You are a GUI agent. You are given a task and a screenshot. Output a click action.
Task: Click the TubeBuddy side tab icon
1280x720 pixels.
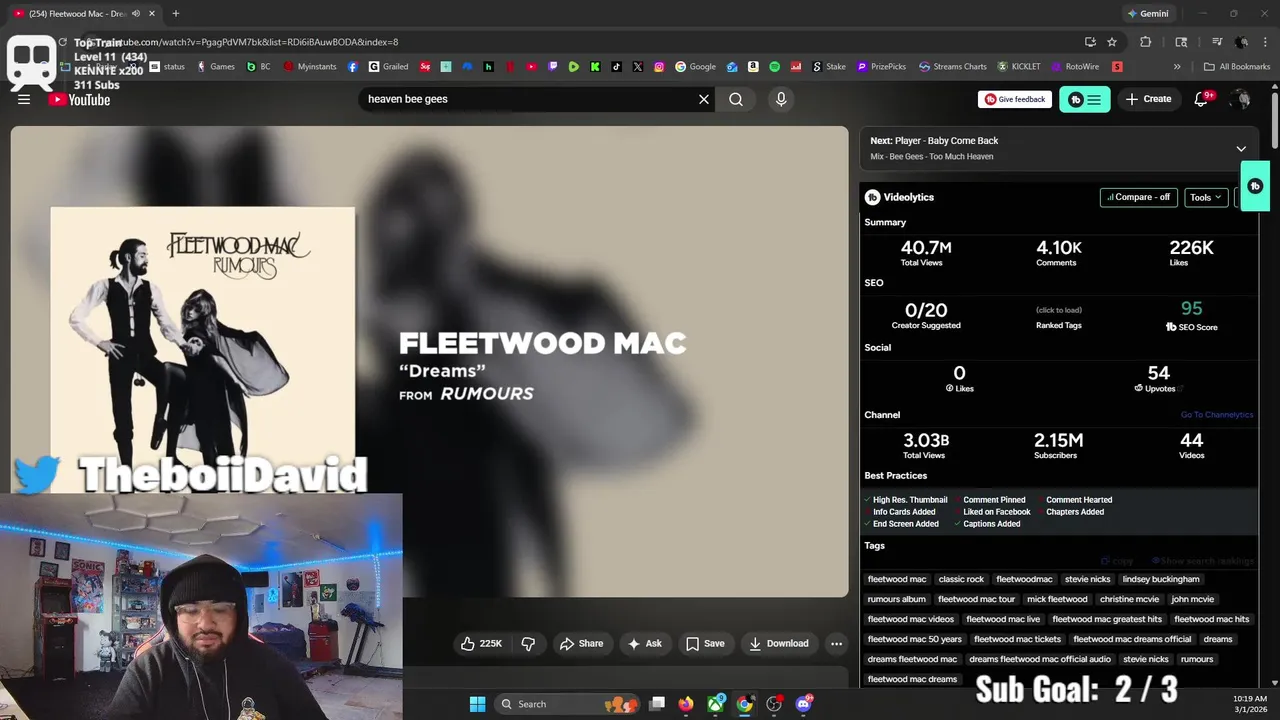[1255, 186]
